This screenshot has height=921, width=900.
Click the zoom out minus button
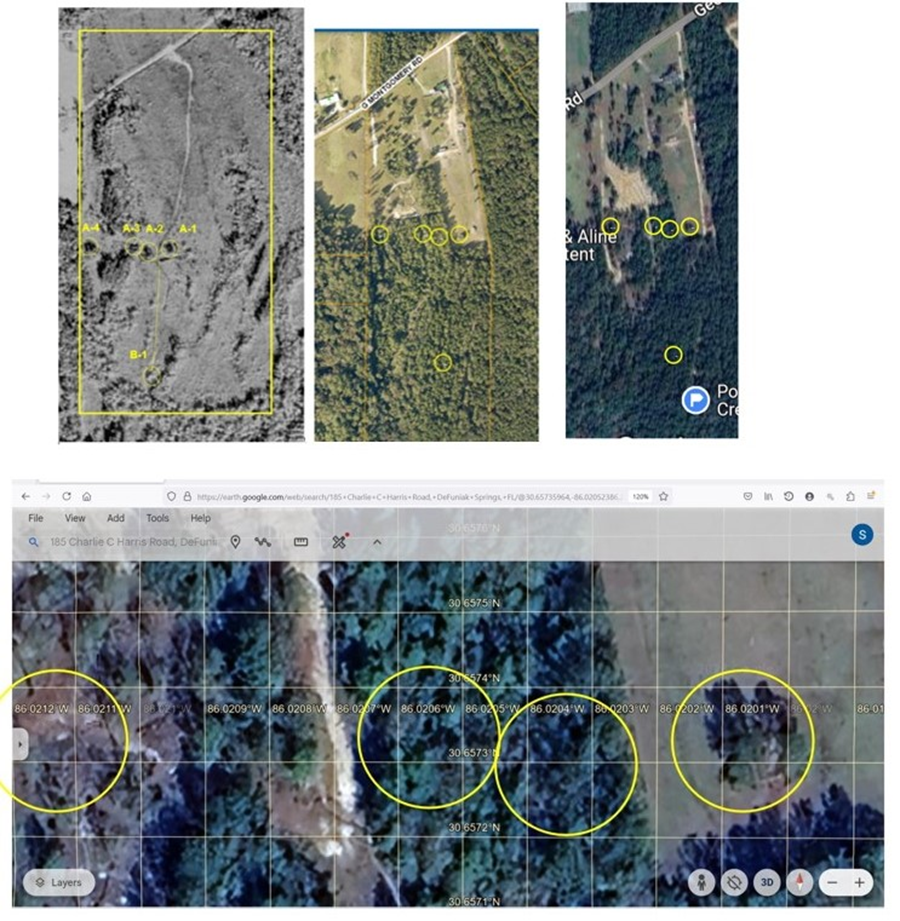(x=832, y=883)
